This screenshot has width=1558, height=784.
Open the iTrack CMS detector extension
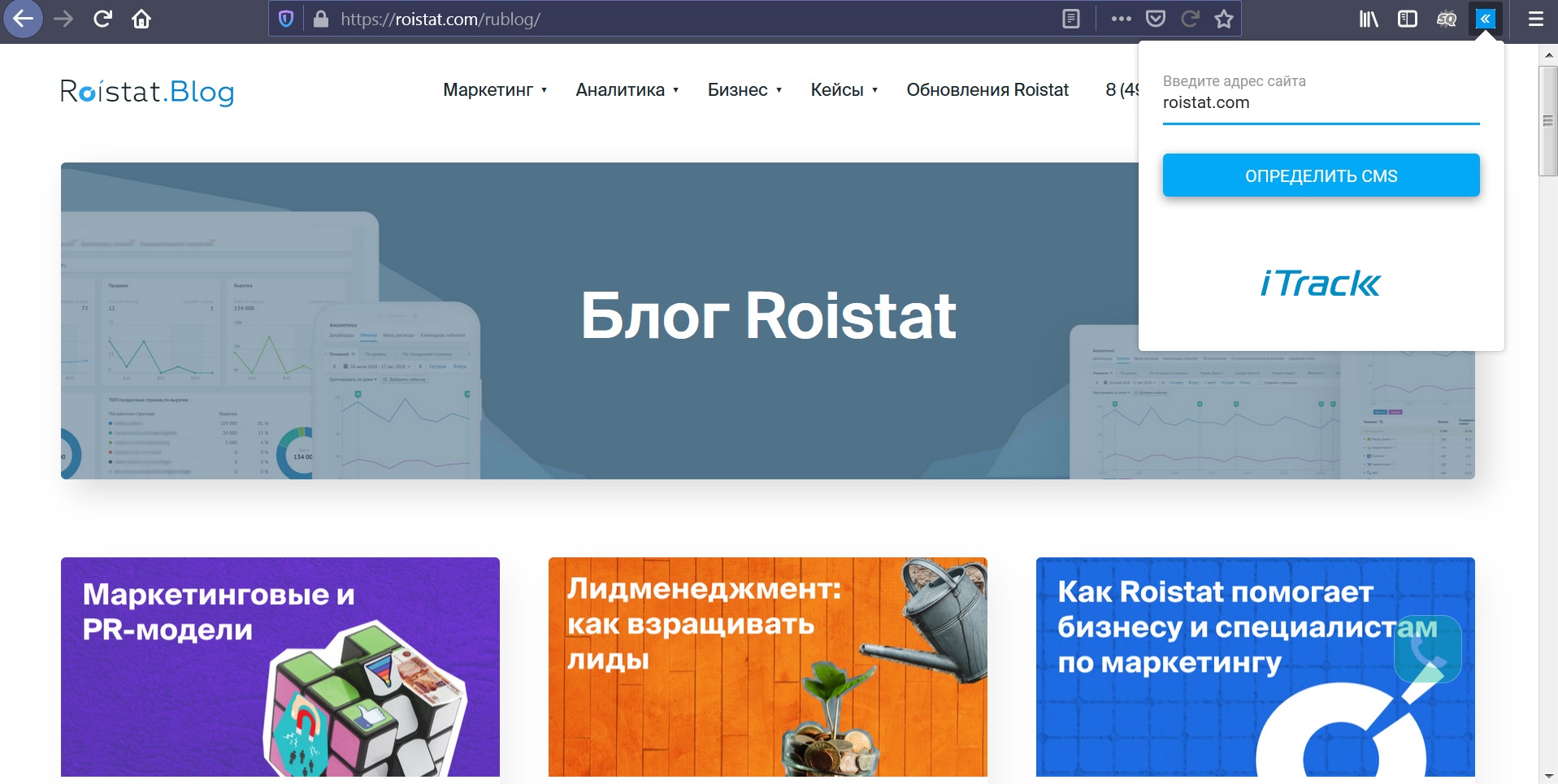(1486, 18)
